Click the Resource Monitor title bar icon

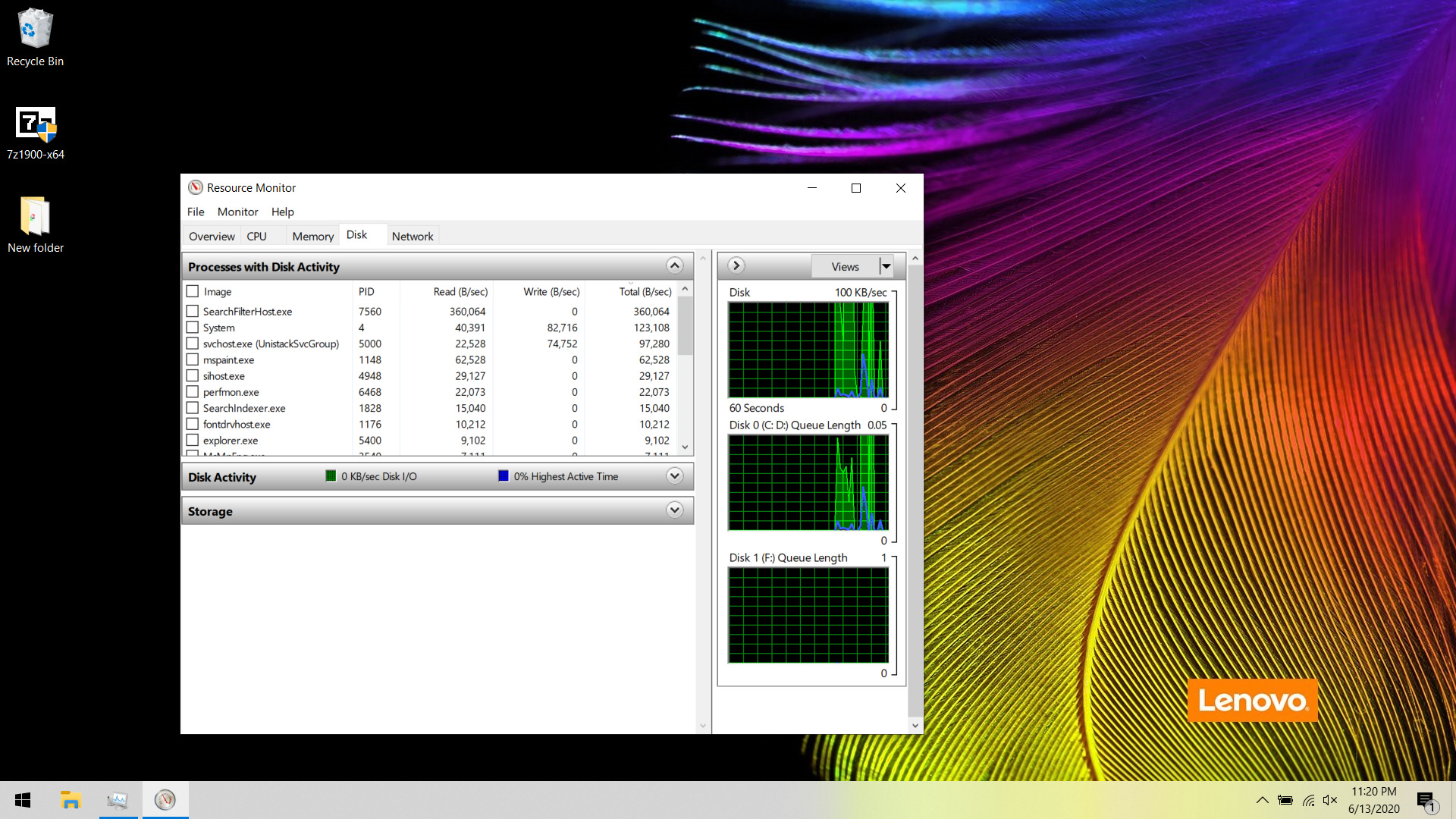click(x=196, y=187)
